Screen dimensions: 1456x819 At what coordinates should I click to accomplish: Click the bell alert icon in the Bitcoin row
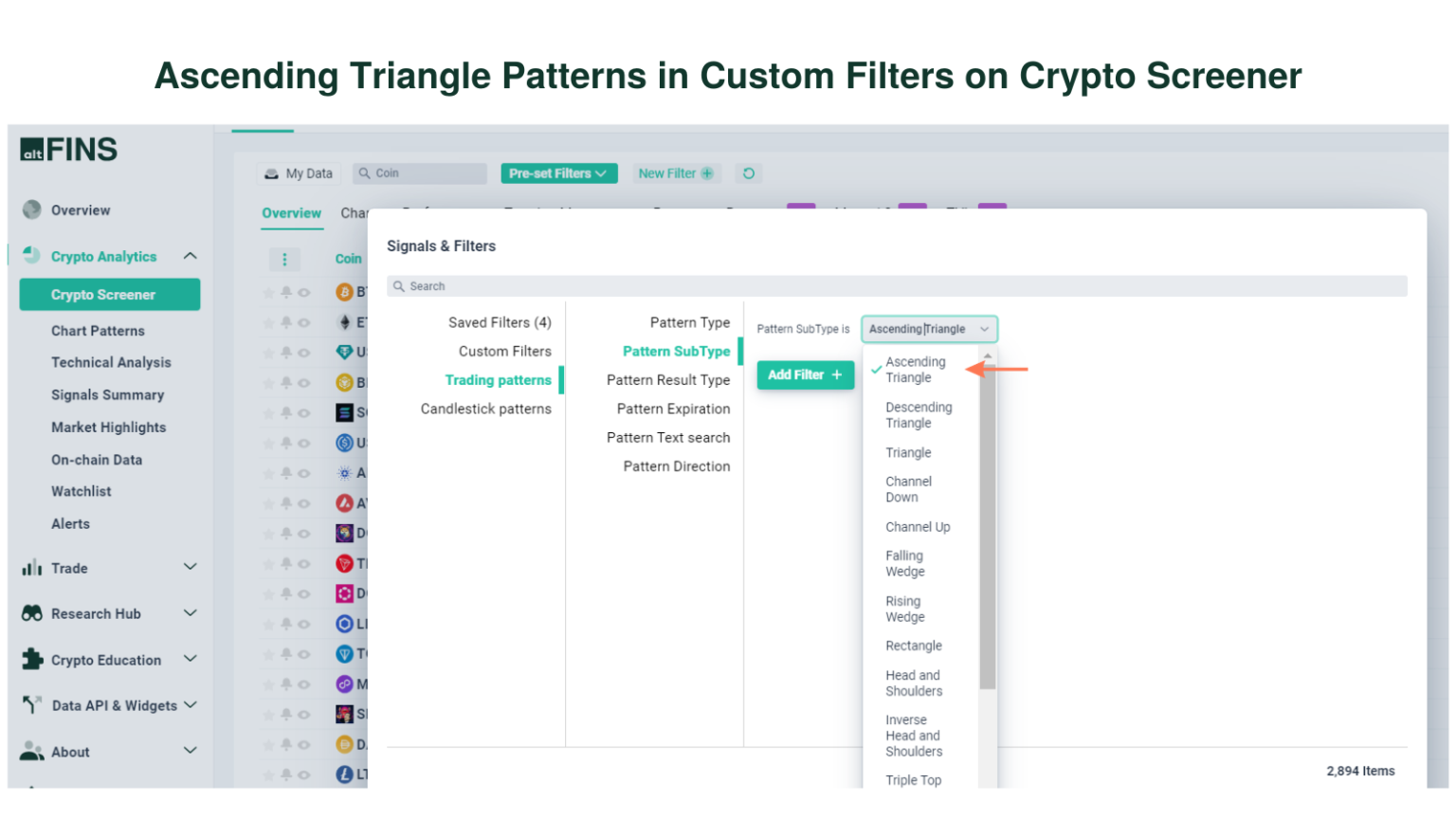point(286,293)
